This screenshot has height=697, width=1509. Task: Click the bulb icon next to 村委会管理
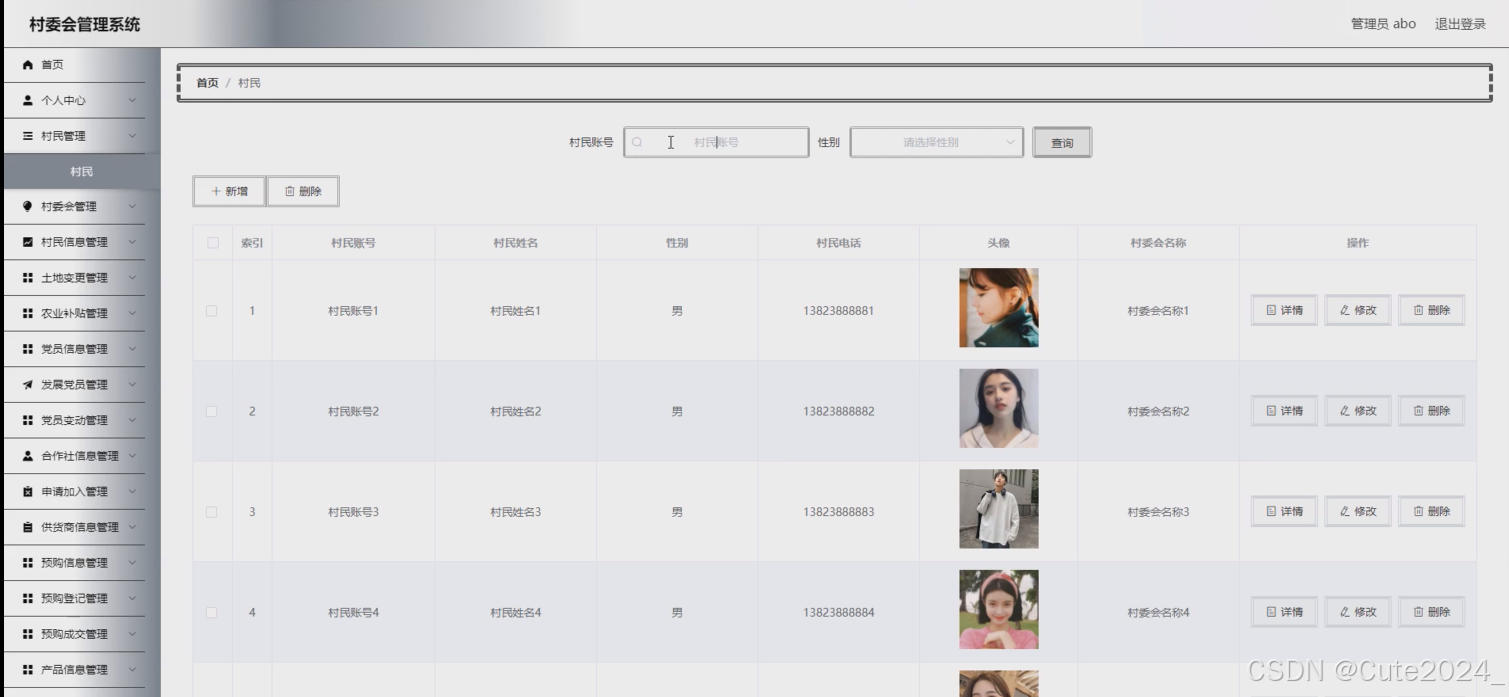(28, 207)
